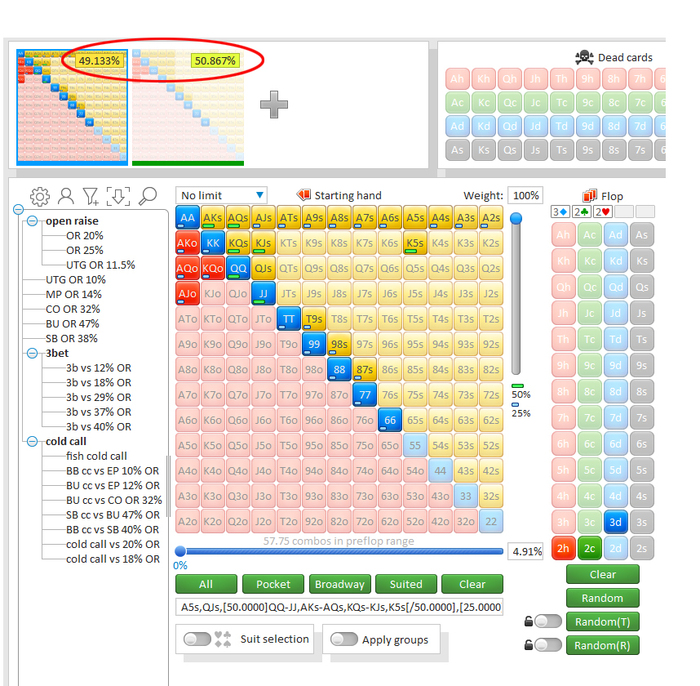Screen dimensions: 700x686
Task: Select the first player range thumbnail
Action: point(72,107)
